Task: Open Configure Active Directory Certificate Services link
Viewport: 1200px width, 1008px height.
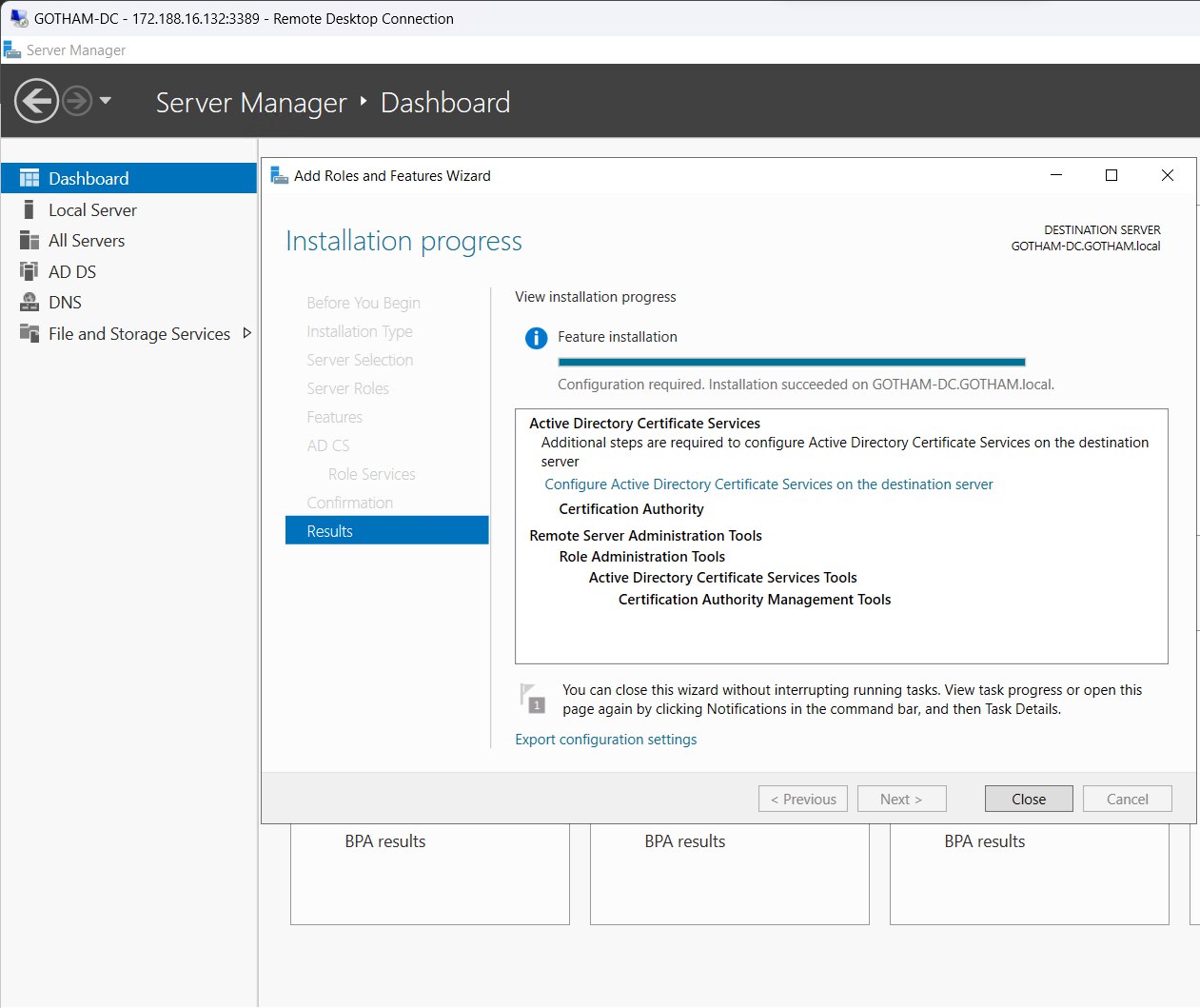Action: [768, 484]
